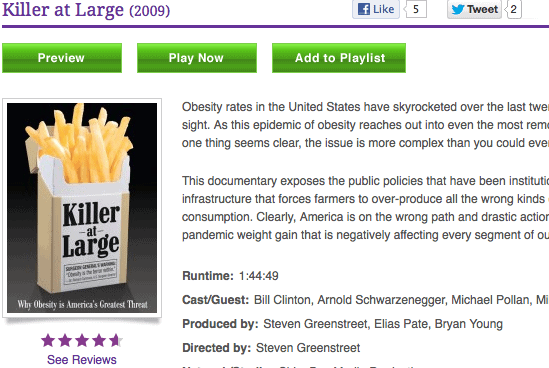
Task: Click the second purple rating star
Action: tap(65, 340)
